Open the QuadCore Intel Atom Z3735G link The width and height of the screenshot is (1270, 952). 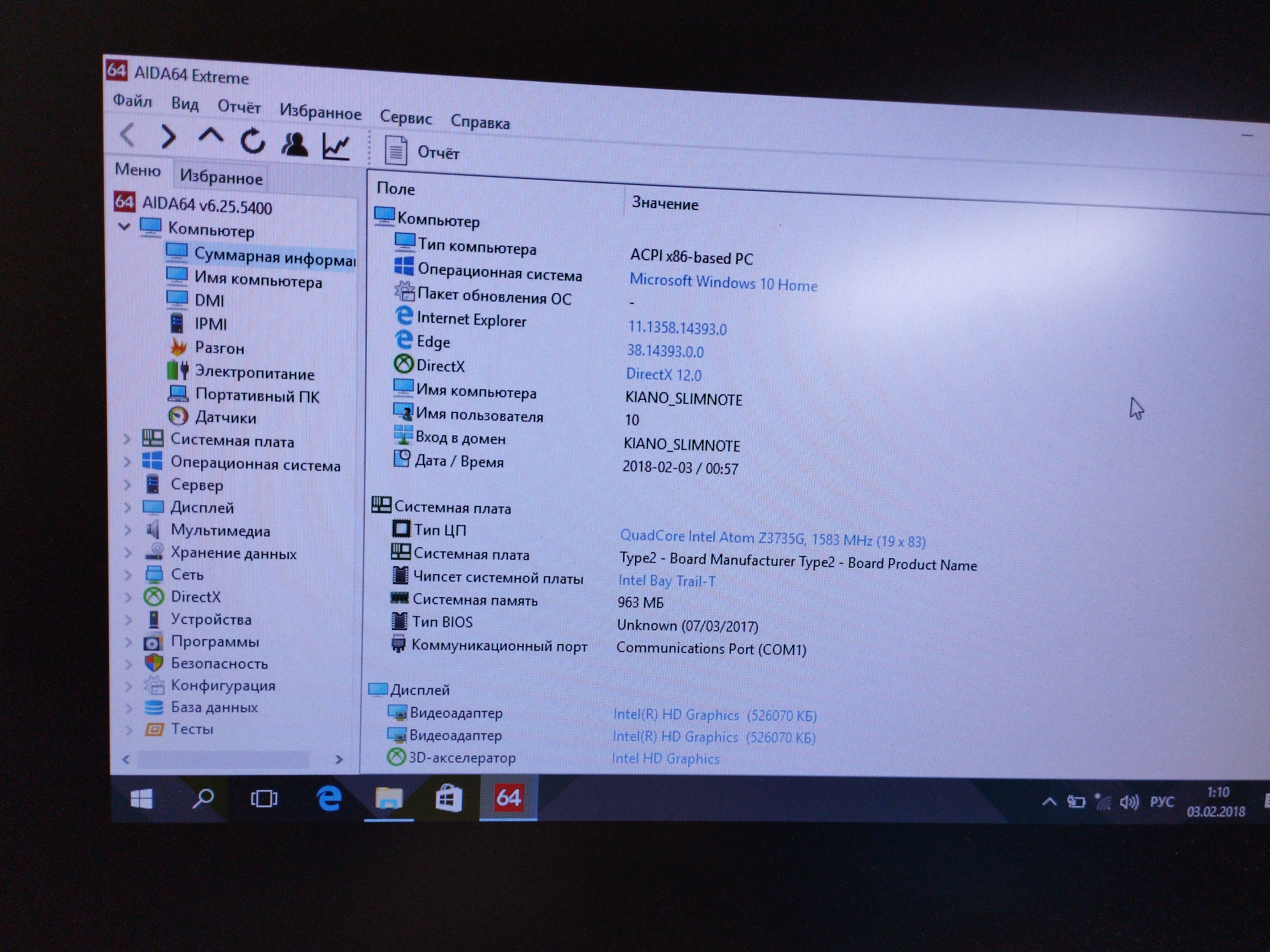773,539
